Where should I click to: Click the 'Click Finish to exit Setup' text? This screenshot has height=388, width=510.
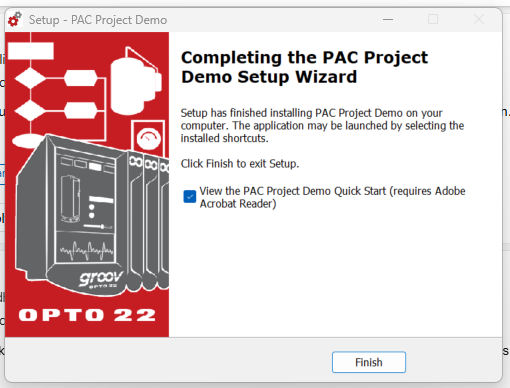pyautogui.click(x=240, y=164)
